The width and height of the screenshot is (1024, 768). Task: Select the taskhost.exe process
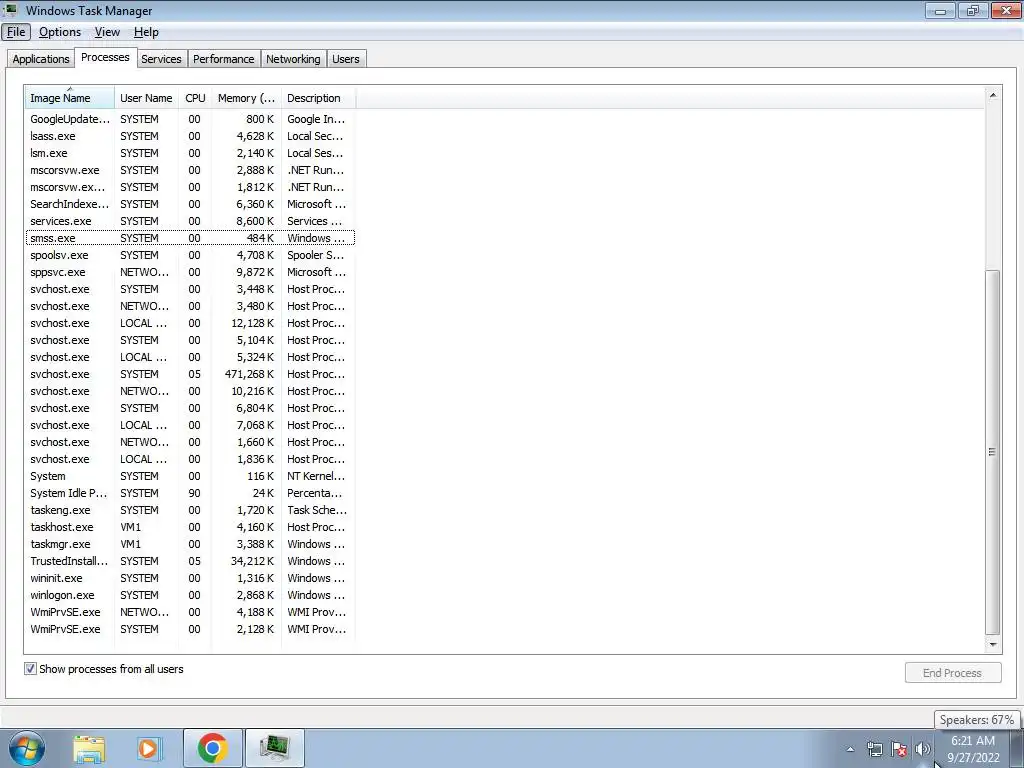[190, 527]
